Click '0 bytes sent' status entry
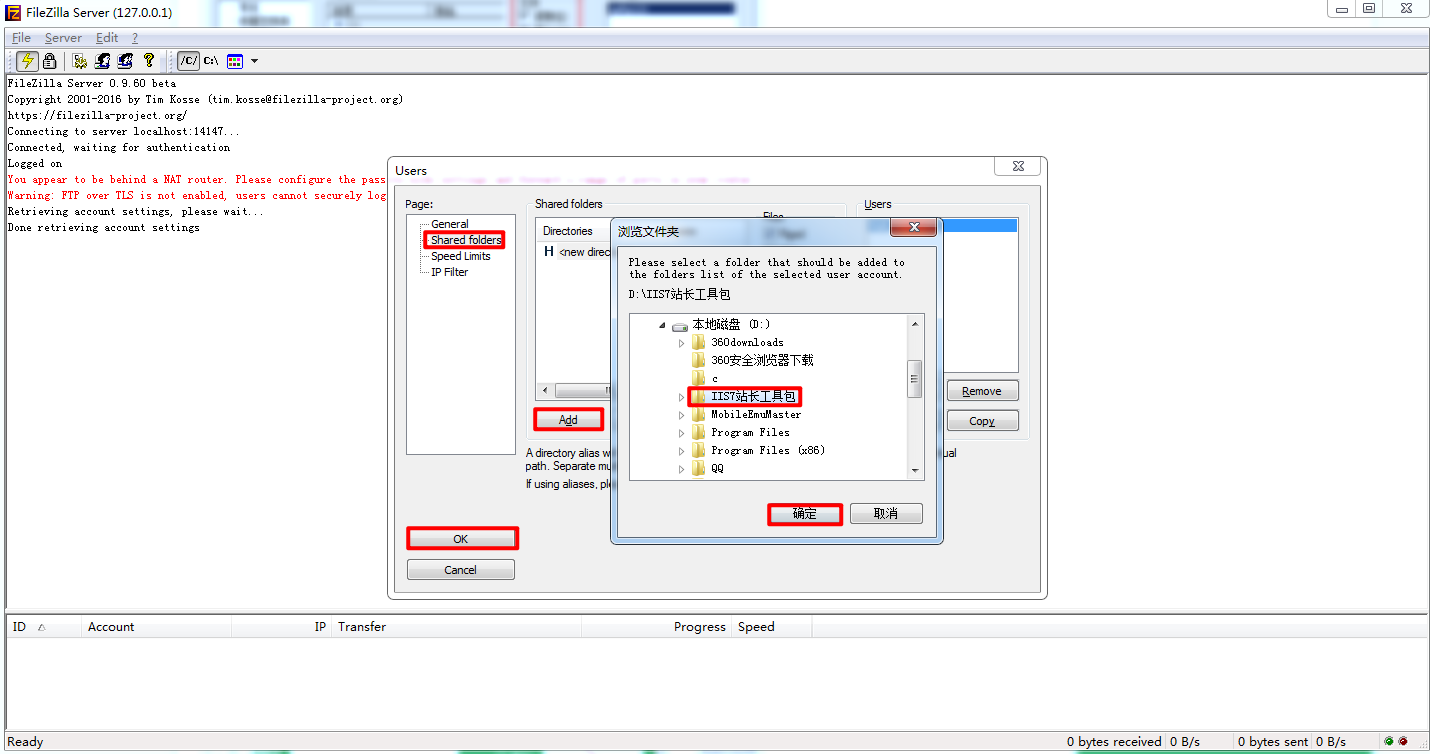 click(x=1273, y=742)
